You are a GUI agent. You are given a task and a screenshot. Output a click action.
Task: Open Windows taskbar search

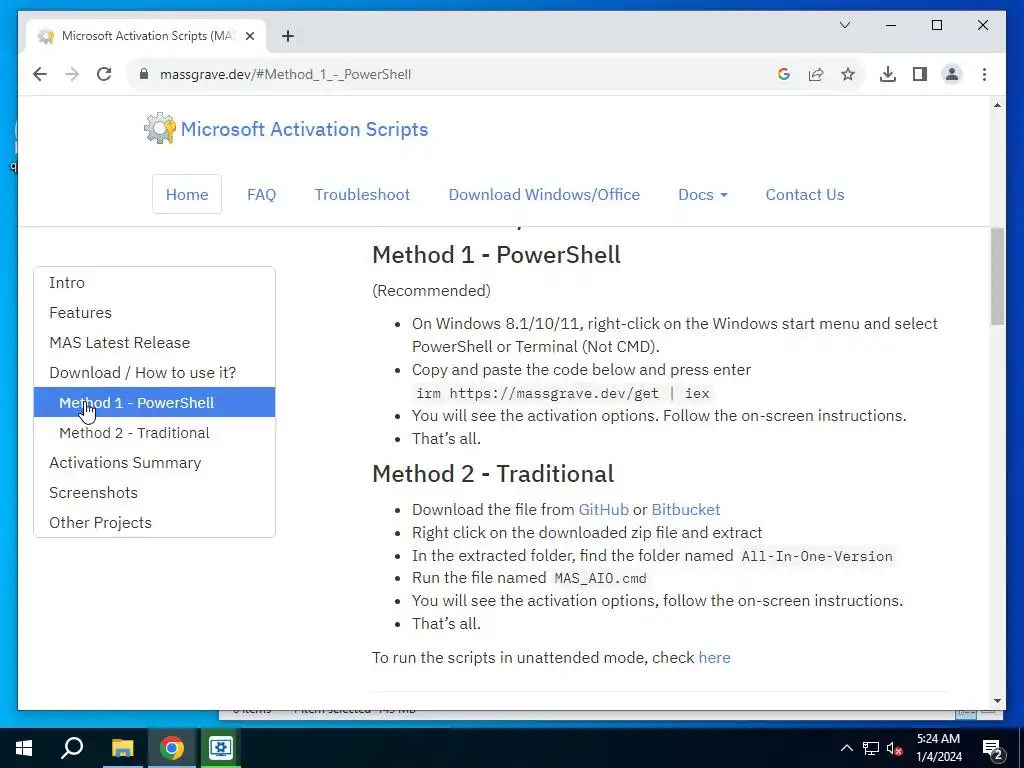pos(72,747)
